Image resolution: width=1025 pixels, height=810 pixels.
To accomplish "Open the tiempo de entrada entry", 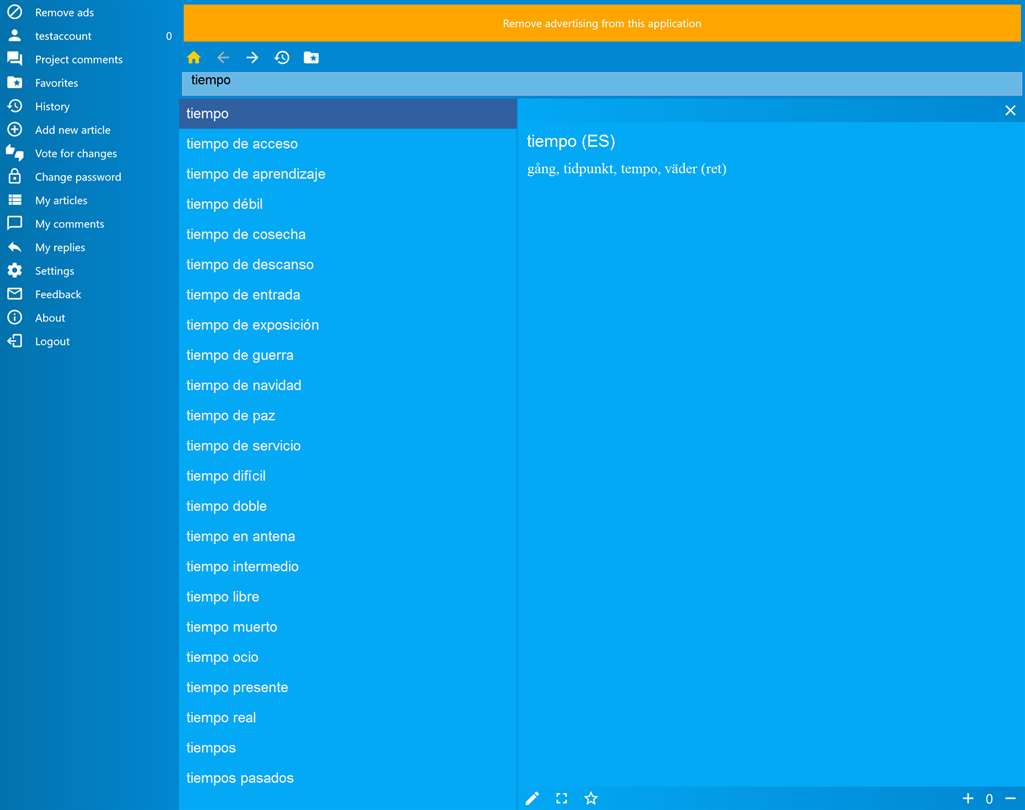I will tap(348, 294).
